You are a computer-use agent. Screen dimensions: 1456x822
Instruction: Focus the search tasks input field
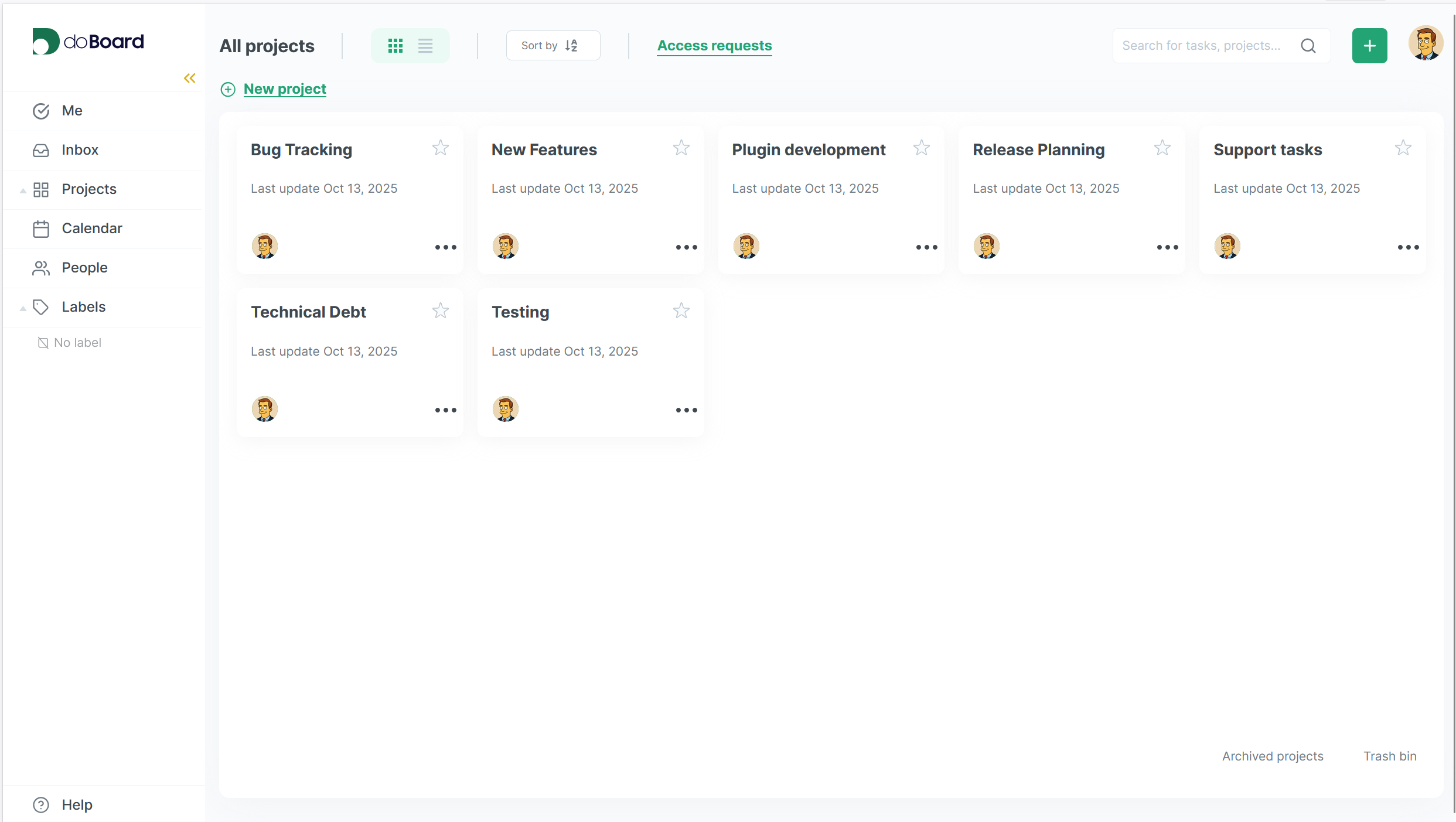(x=1201, y=46)
